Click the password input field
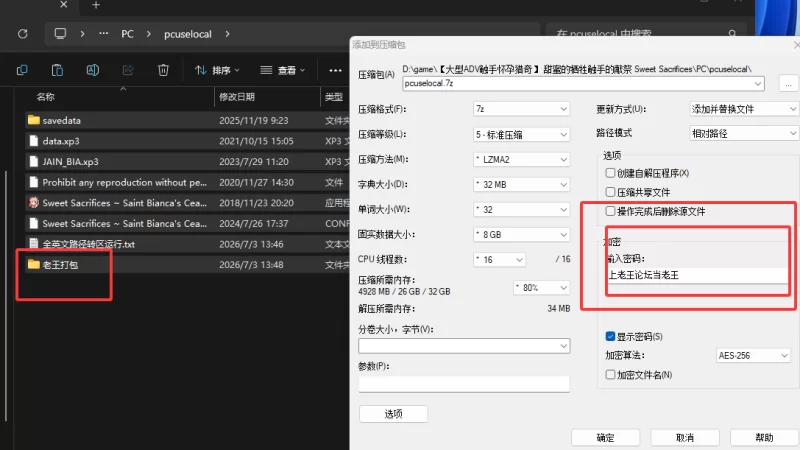800x450 pixels. (x=697, y=275)
